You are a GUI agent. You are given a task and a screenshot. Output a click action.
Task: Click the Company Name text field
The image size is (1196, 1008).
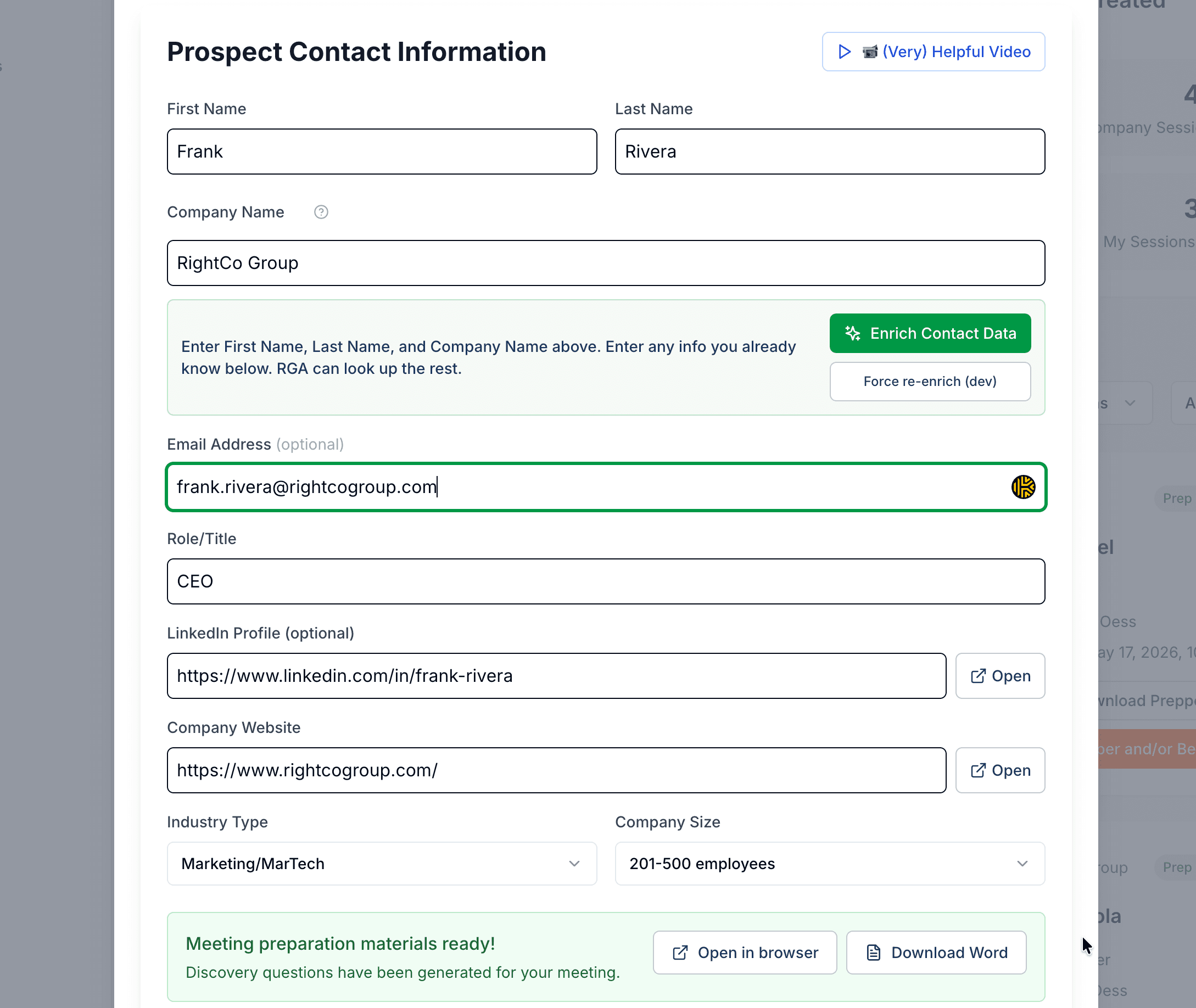pyautogui.click(x=606, y=263)
